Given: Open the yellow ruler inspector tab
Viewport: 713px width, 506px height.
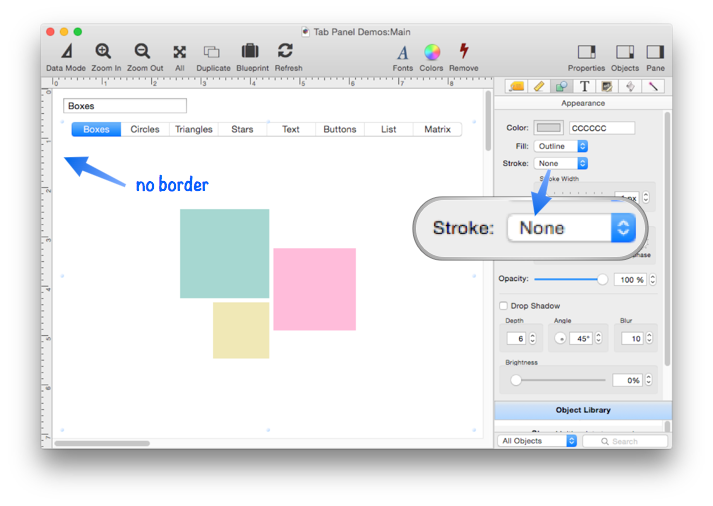Looking at the screenshot, I should pos(539,86).
